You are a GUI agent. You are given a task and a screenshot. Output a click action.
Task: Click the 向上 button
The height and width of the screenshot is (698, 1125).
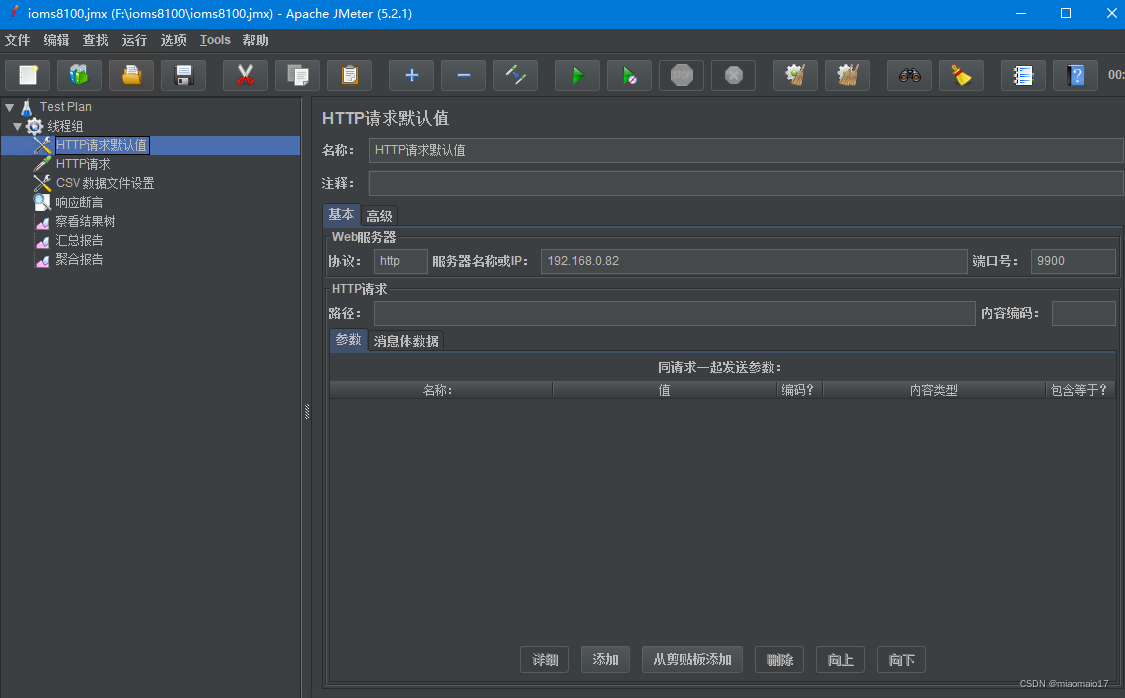(x=840, y=659)
